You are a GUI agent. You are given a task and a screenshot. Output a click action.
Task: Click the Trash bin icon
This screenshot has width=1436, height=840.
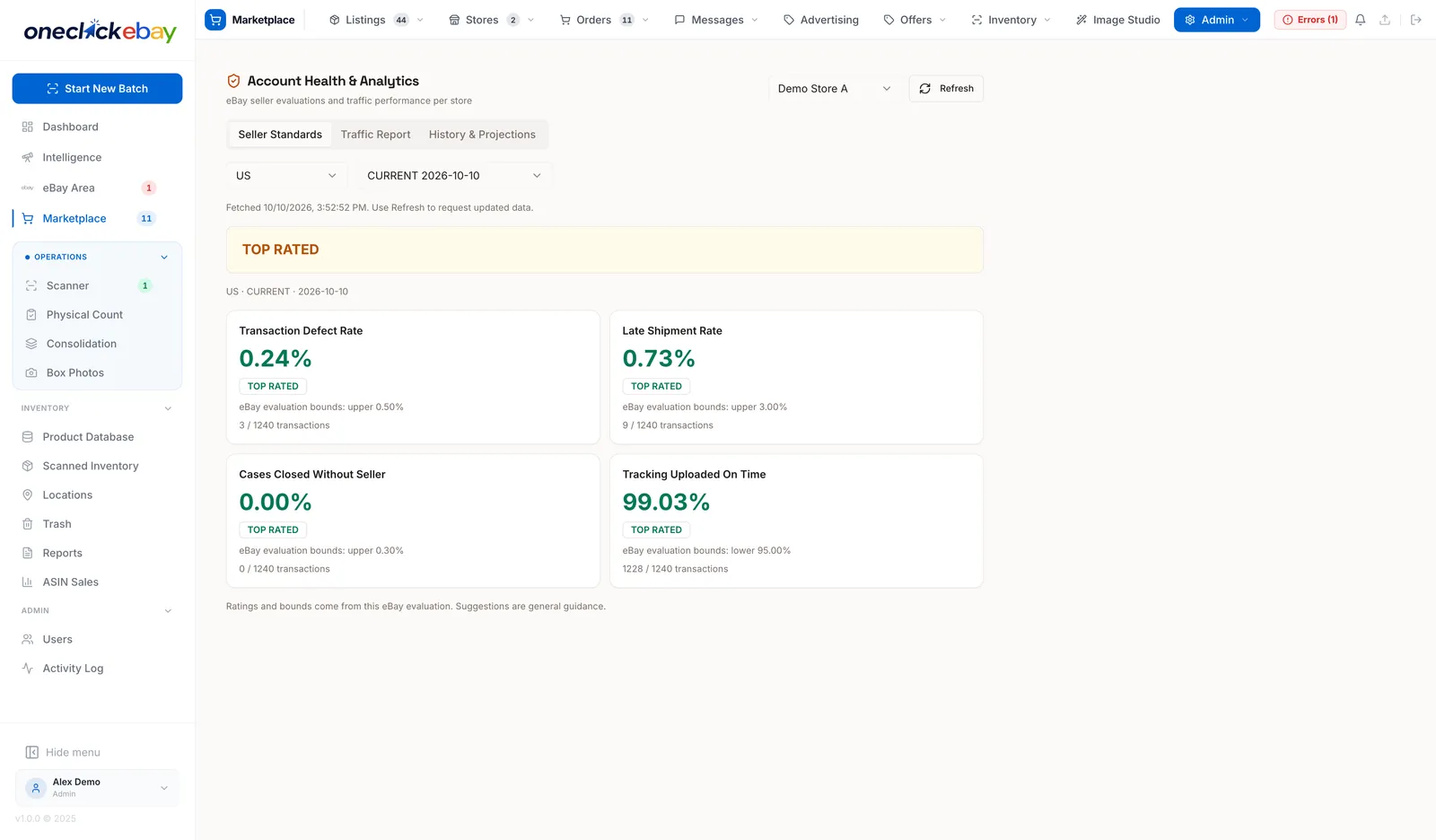(28, 524)
